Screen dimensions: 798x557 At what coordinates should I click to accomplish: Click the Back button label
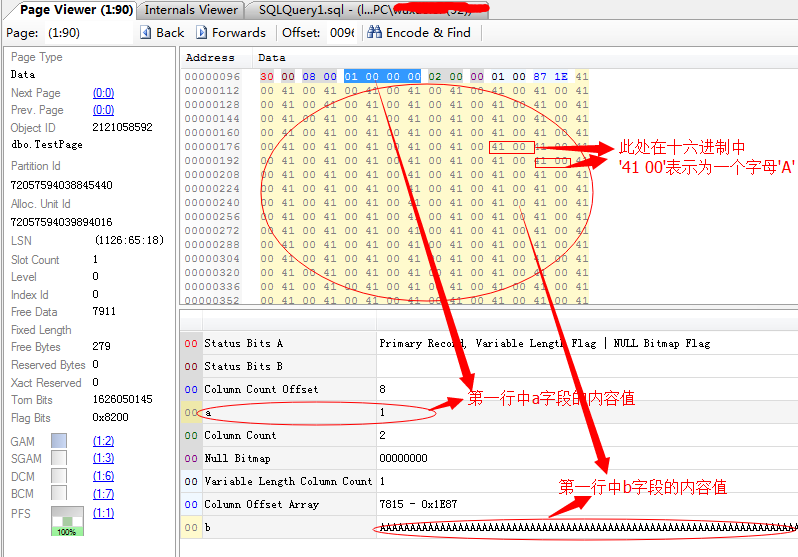pos(170,33)
